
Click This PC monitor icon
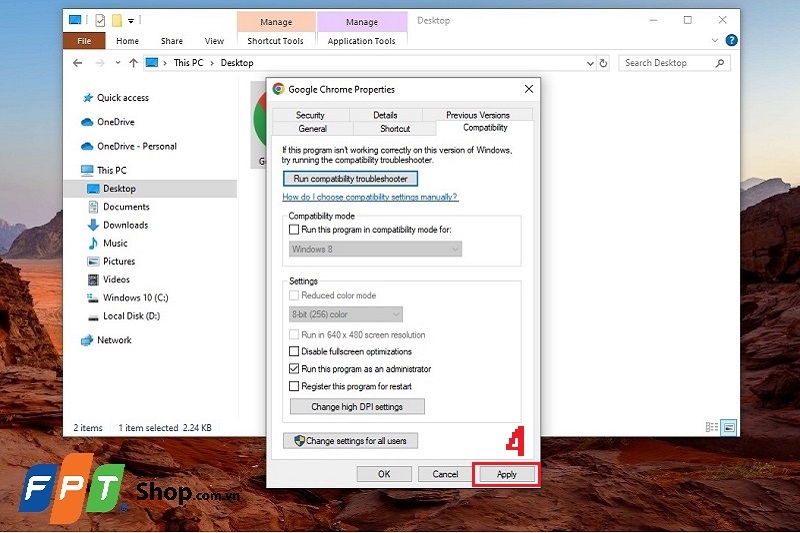87,170
